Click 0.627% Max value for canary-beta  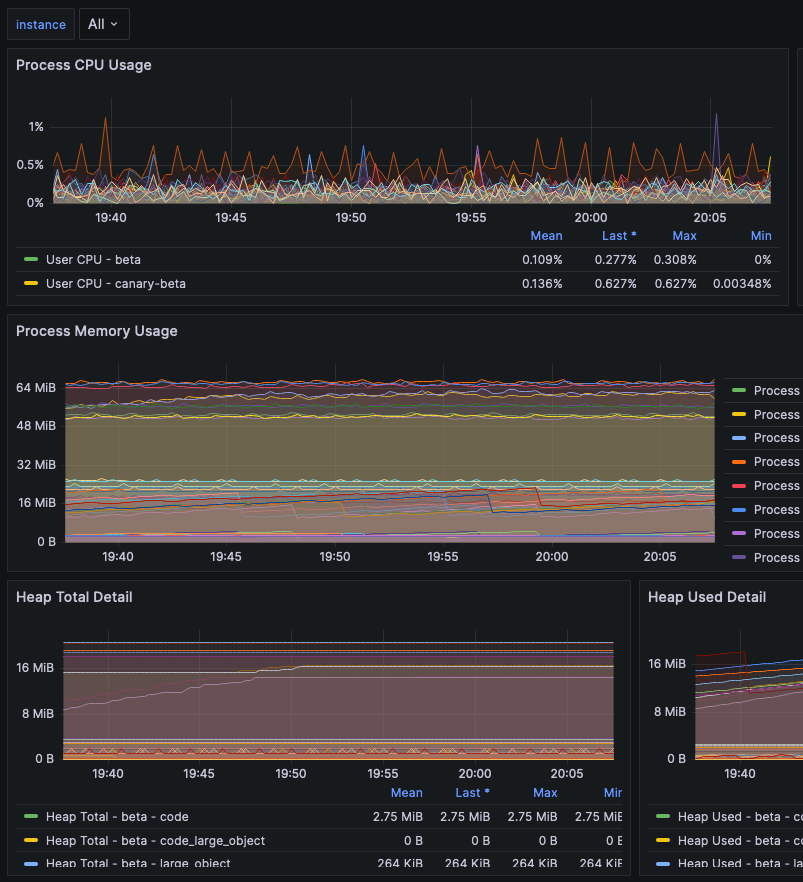[675, 284]
